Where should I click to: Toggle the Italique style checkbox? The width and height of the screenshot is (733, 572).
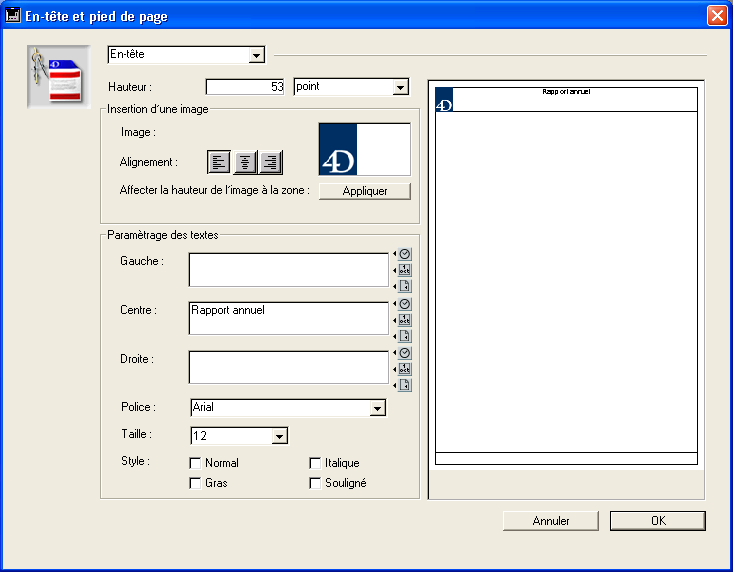pyautogui.click(x=316, y=463)
